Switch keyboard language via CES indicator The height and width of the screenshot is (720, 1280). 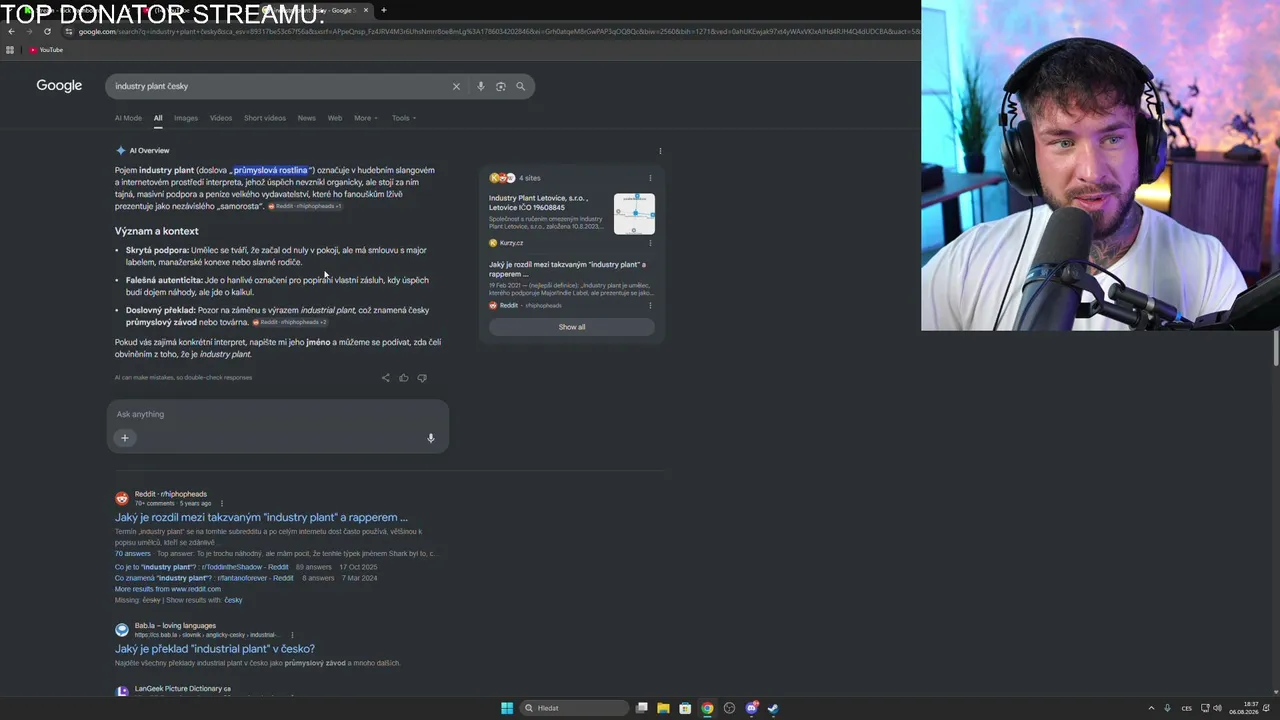tap(1187, 708)
